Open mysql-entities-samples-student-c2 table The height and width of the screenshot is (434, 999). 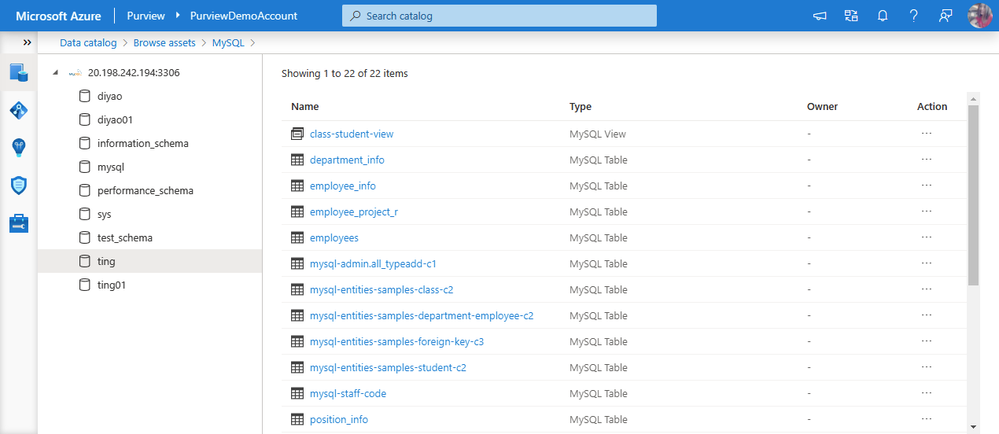(x=388, y=368)
